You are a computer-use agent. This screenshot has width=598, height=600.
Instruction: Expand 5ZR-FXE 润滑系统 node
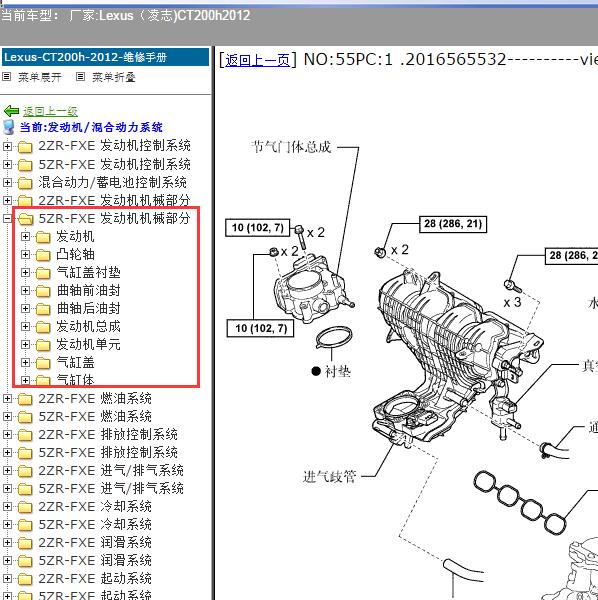(x=7, y=561)
